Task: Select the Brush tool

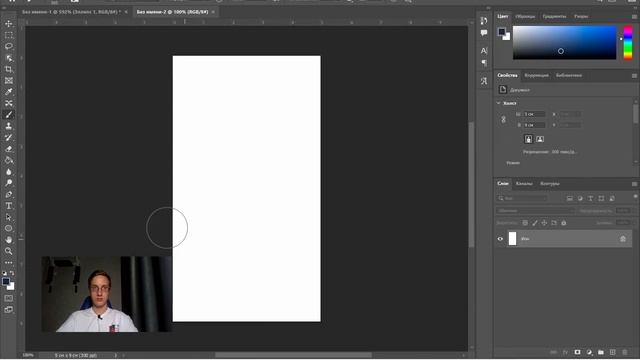Action: [9, 115]
